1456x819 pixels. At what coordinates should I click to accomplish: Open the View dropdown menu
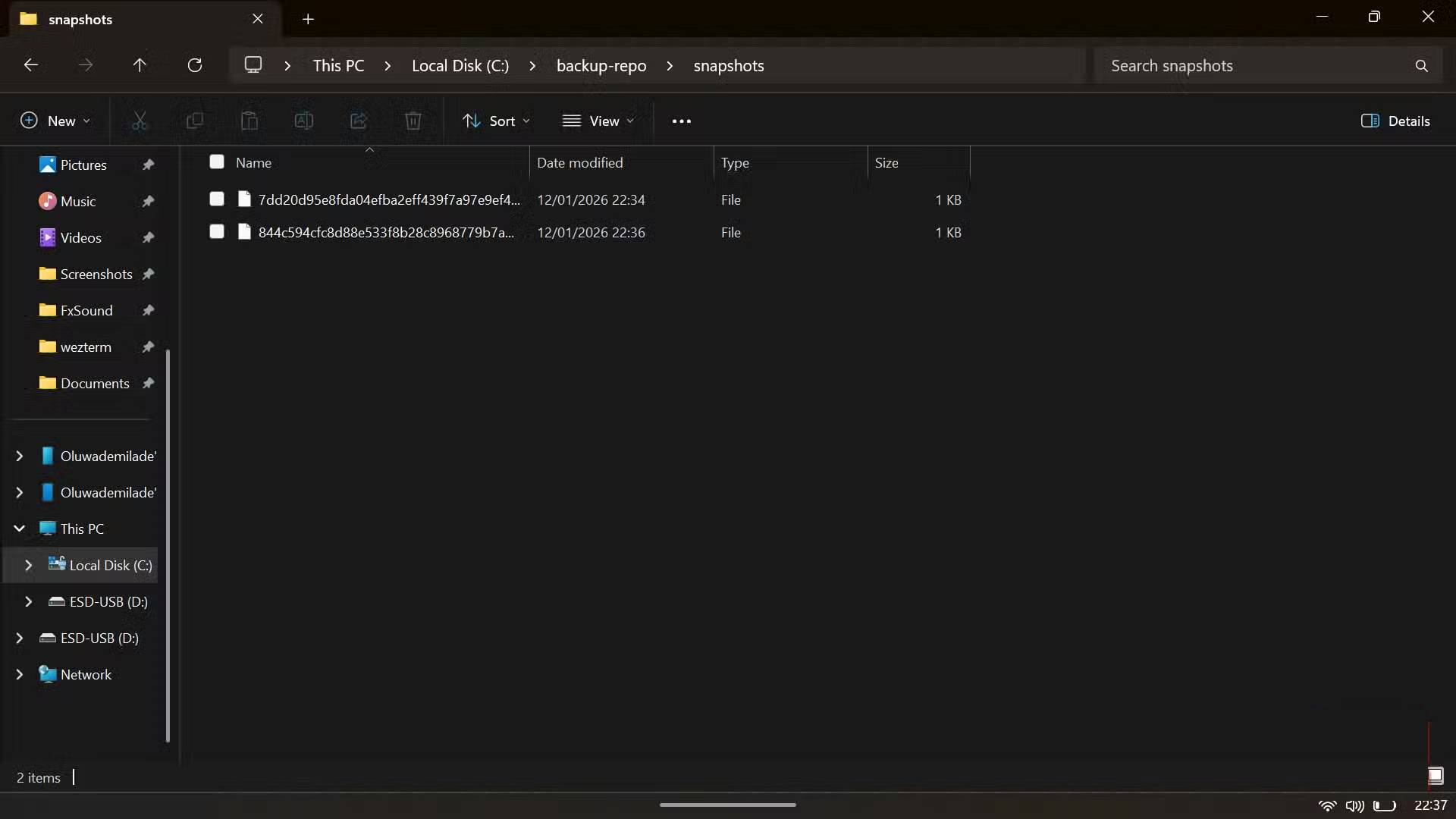[598, 121]
